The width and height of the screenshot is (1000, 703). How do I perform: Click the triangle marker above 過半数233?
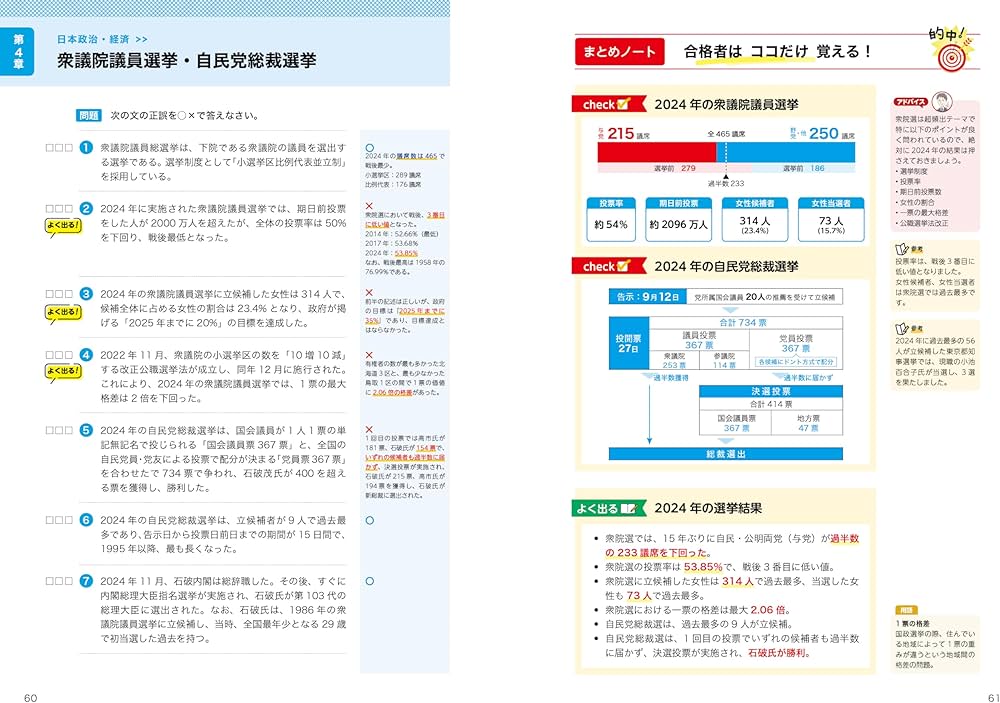[726, 176]
